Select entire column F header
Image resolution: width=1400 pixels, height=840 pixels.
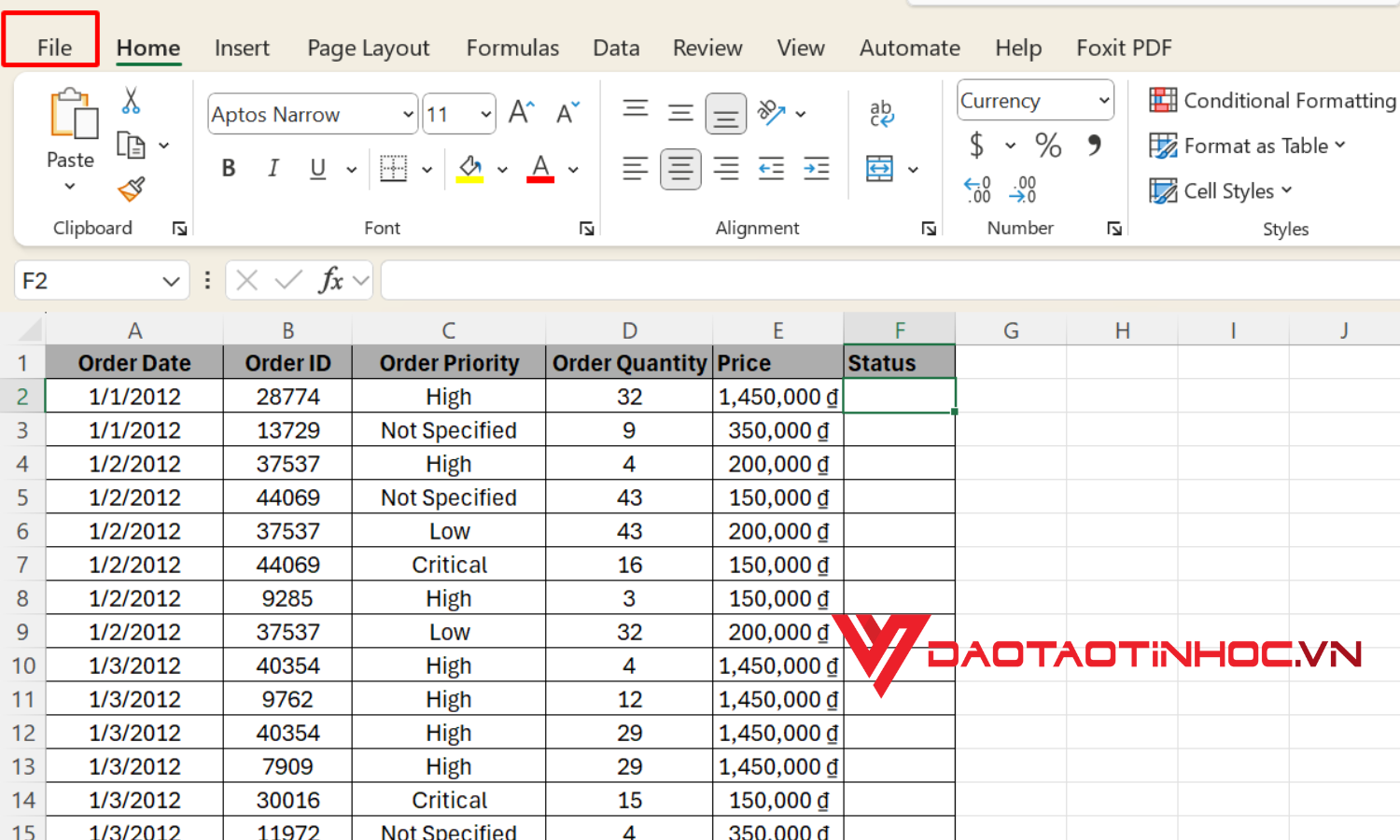pyautogui.click(x=900, y=329)
